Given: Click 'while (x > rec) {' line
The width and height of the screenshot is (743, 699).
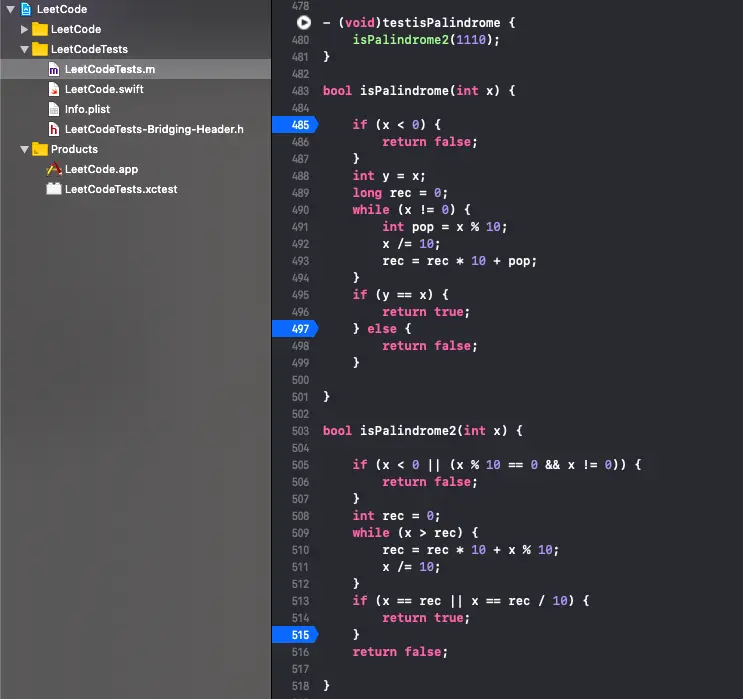Looking at the screenshot, I should [x=415, y=533].
